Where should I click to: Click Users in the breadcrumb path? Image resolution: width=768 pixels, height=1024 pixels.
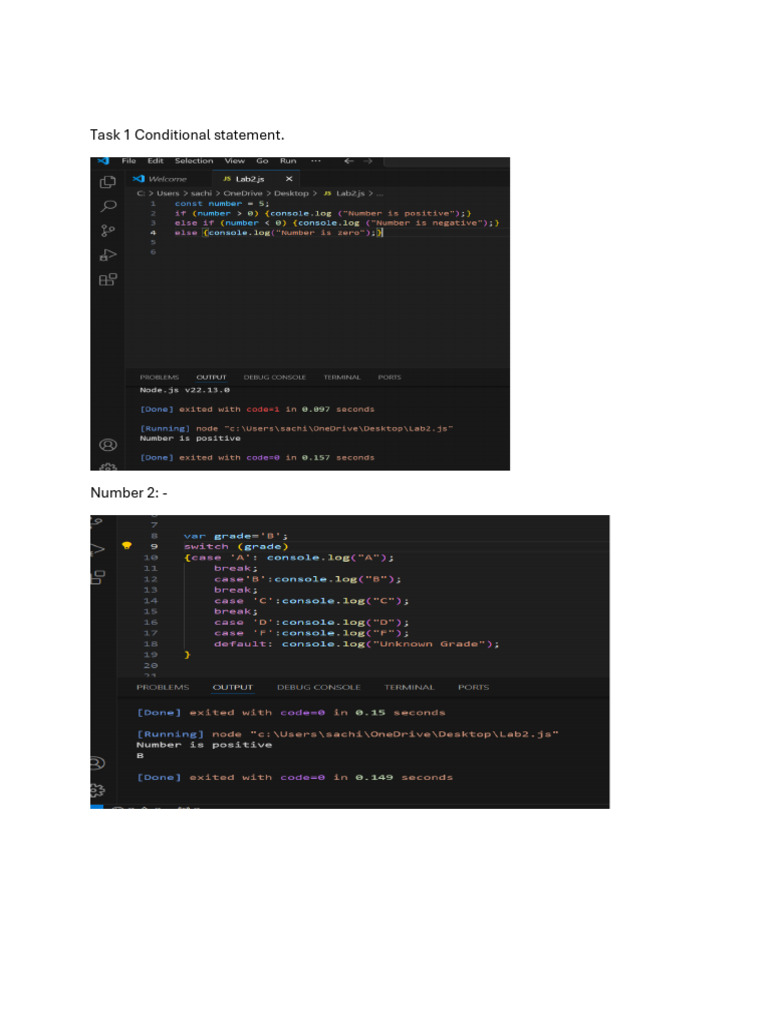[x=168, y=193]
